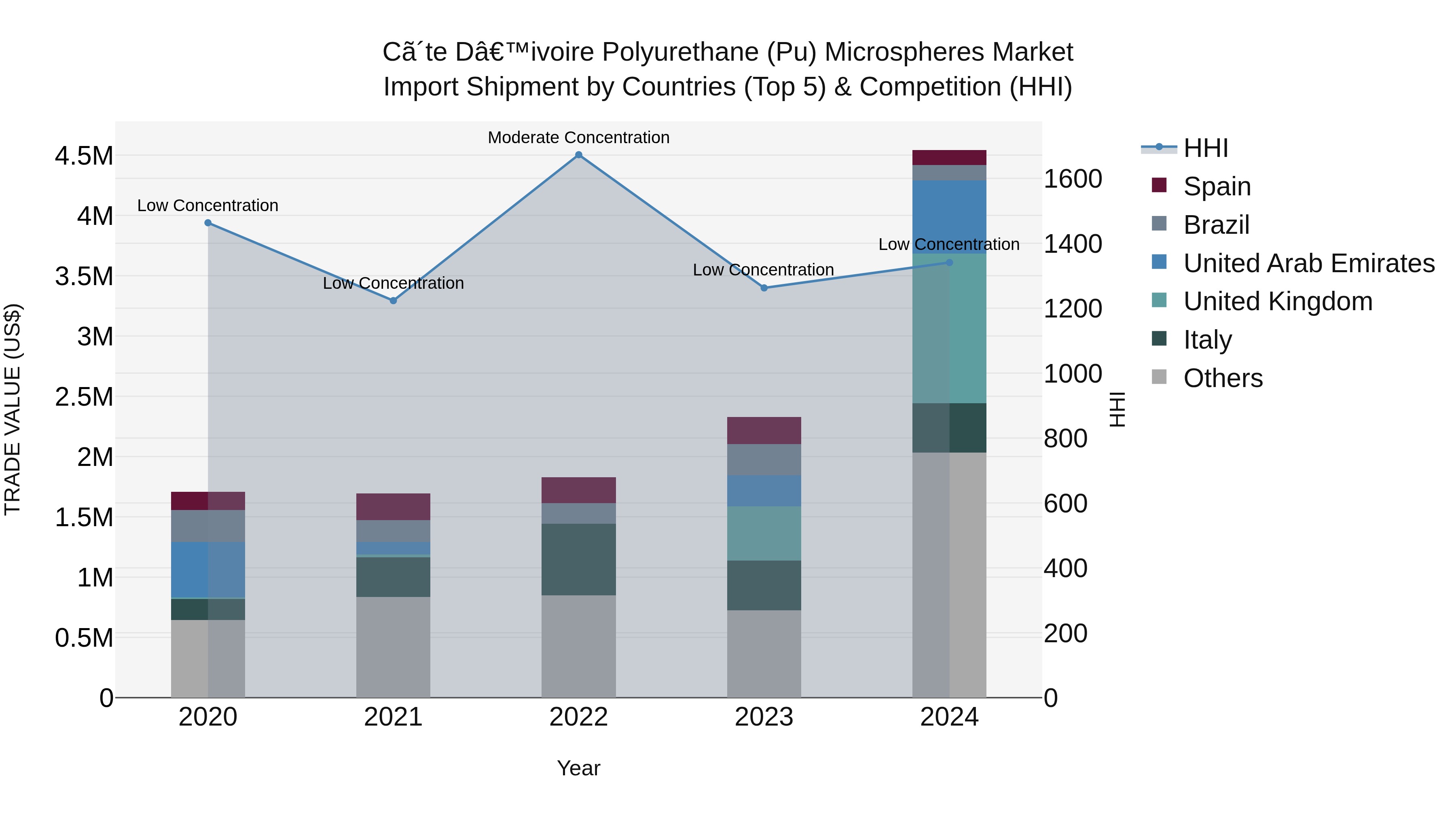This screenshot has width=1456, height=819.
Task: Click the 2023 United Kingdom bar segment
Action: pos(764,533)
